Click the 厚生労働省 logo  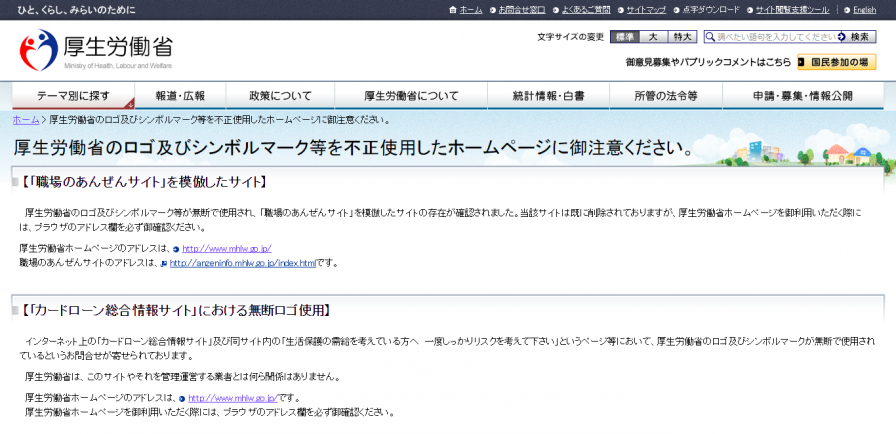[x=95, y=50]
